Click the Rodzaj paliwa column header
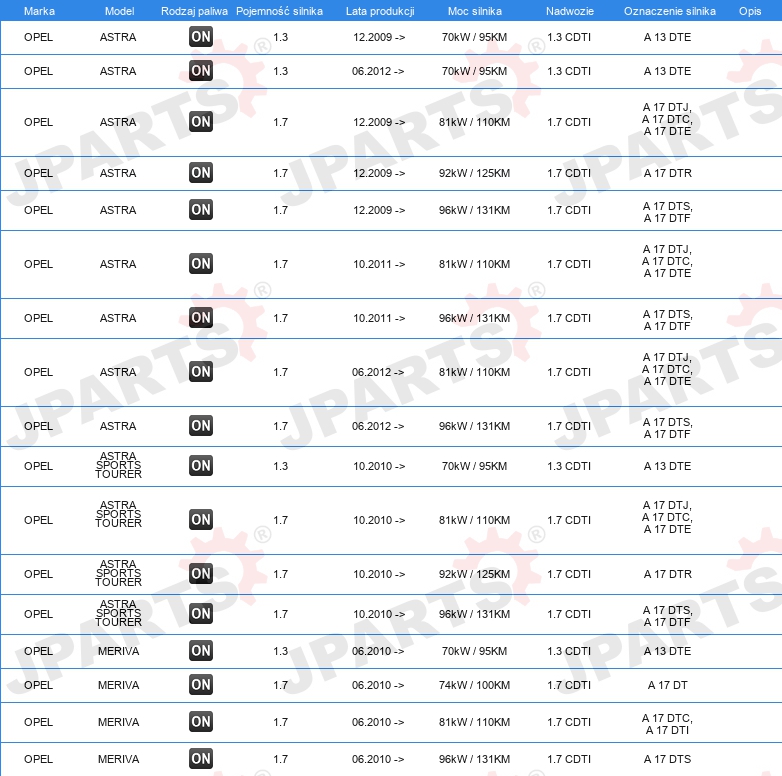The image size is (782, 776). click(194, 11)
